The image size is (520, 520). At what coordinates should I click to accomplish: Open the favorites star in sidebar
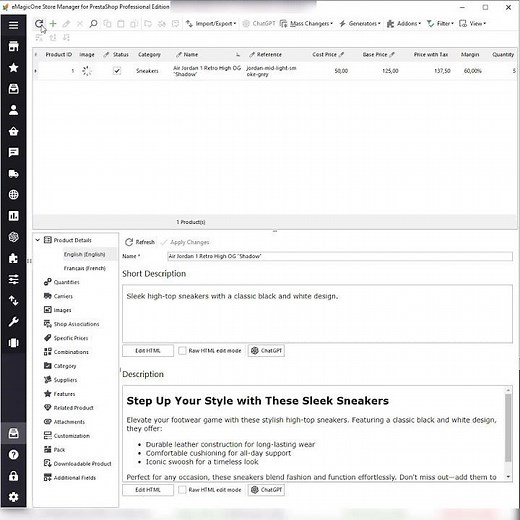13,68
